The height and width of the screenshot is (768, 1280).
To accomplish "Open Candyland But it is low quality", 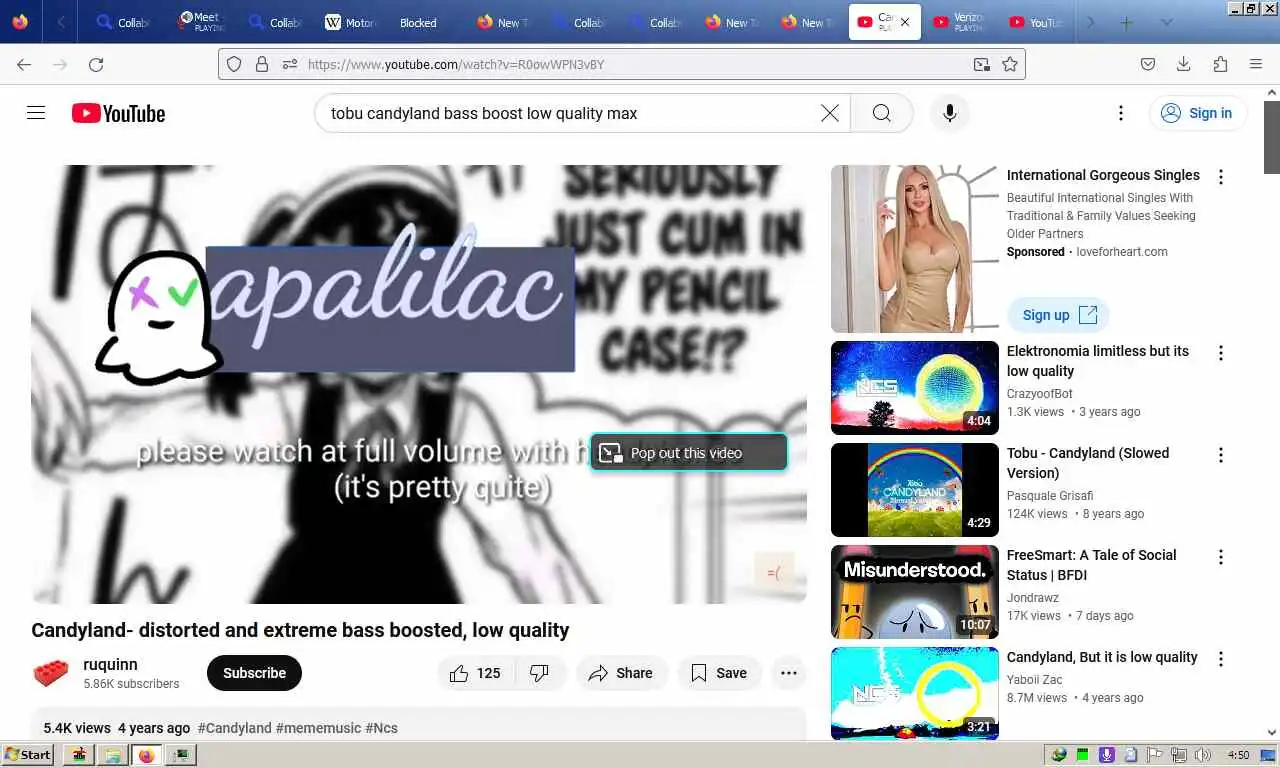I will (1102, 657).
